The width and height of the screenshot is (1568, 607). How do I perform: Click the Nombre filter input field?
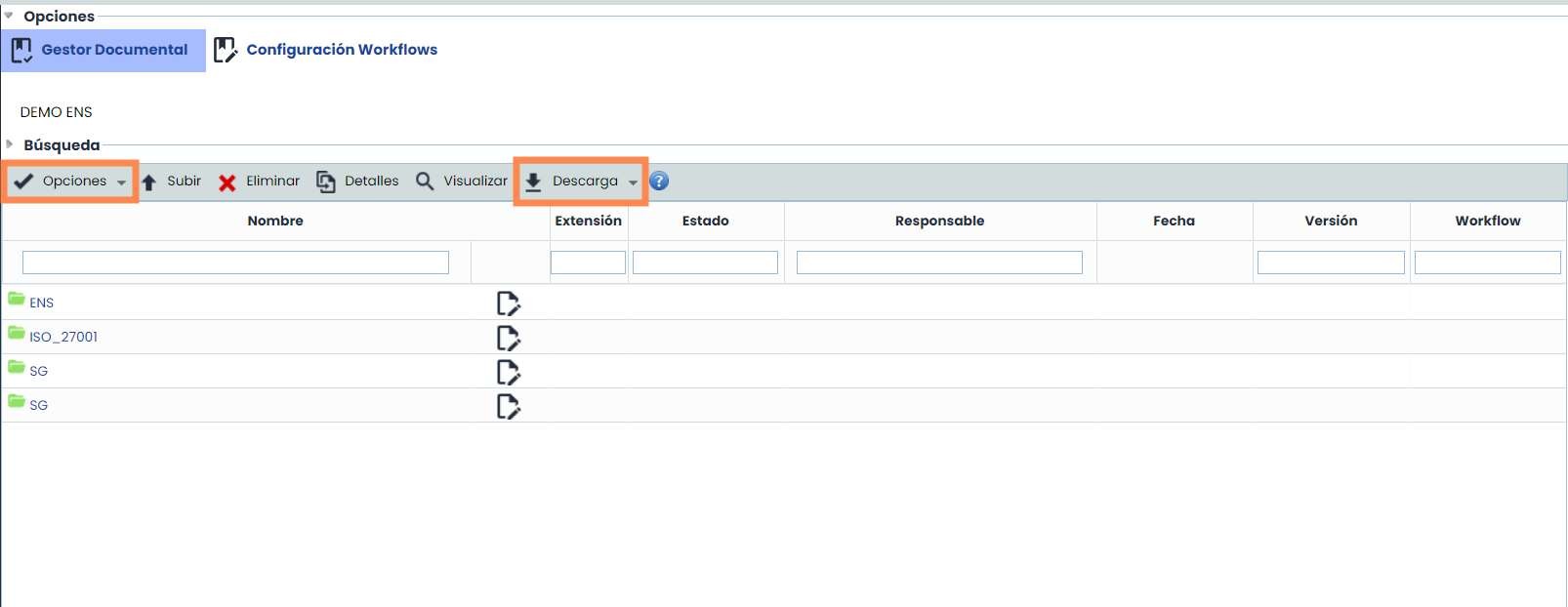point(235,263)
